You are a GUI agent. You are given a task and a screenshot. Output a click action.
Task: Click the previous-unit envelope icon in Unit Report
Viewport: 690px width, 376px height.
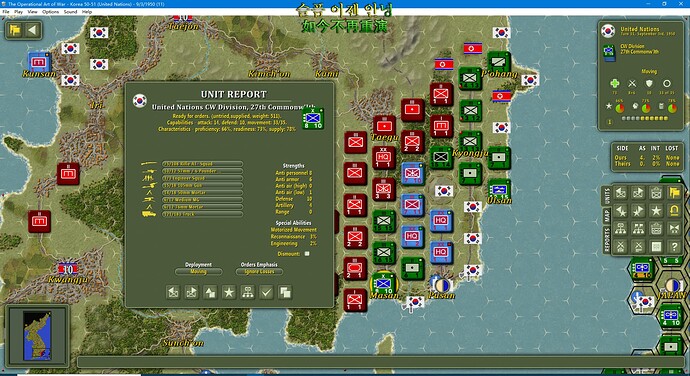pyautogui.click(x=173, y=292)
